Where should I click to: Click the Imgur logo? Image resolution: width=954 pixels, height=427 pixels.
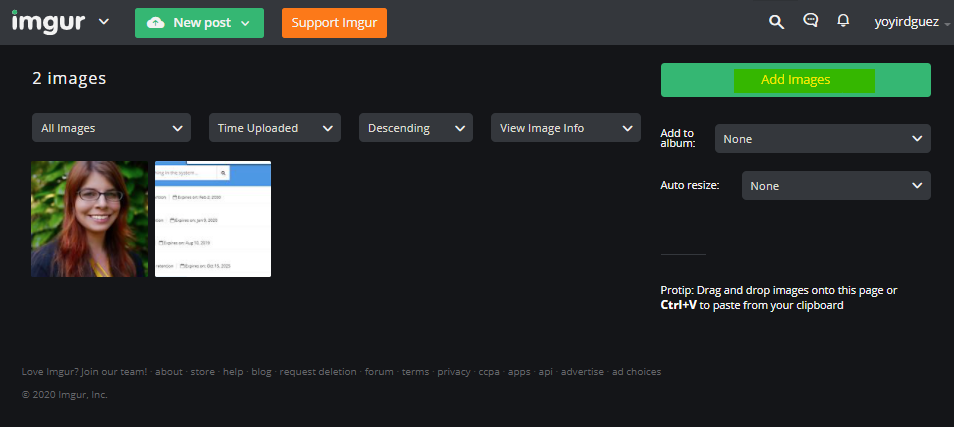[48, 23]
